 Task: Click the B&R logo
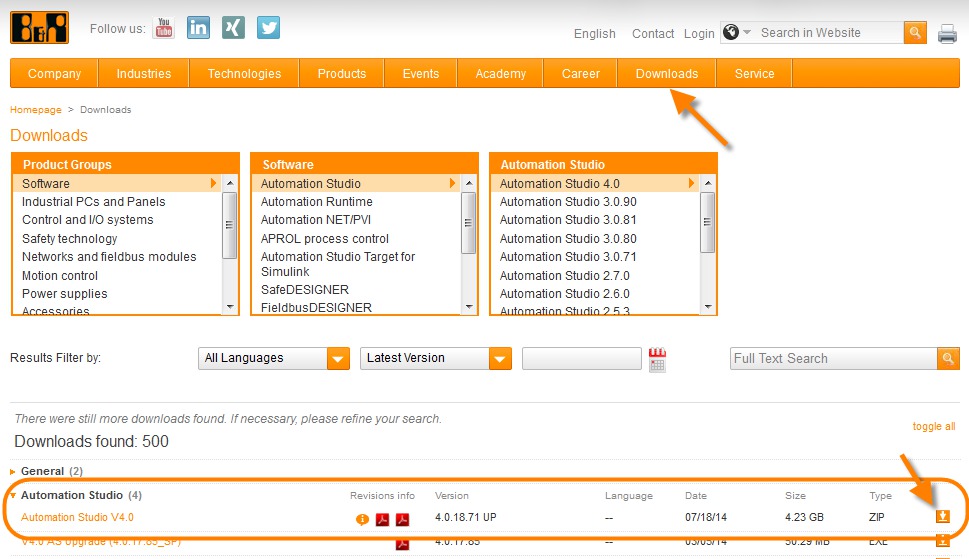(x=40, y=27)
